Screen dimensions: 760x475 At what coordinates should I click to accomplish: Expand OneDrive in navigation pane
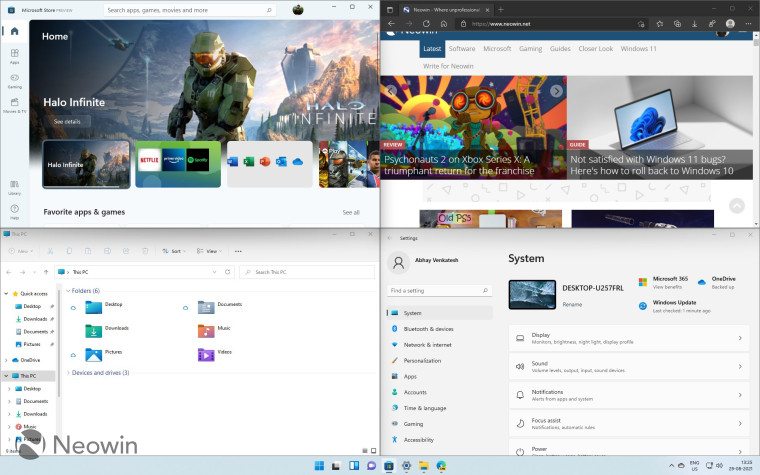click(6, 360)
